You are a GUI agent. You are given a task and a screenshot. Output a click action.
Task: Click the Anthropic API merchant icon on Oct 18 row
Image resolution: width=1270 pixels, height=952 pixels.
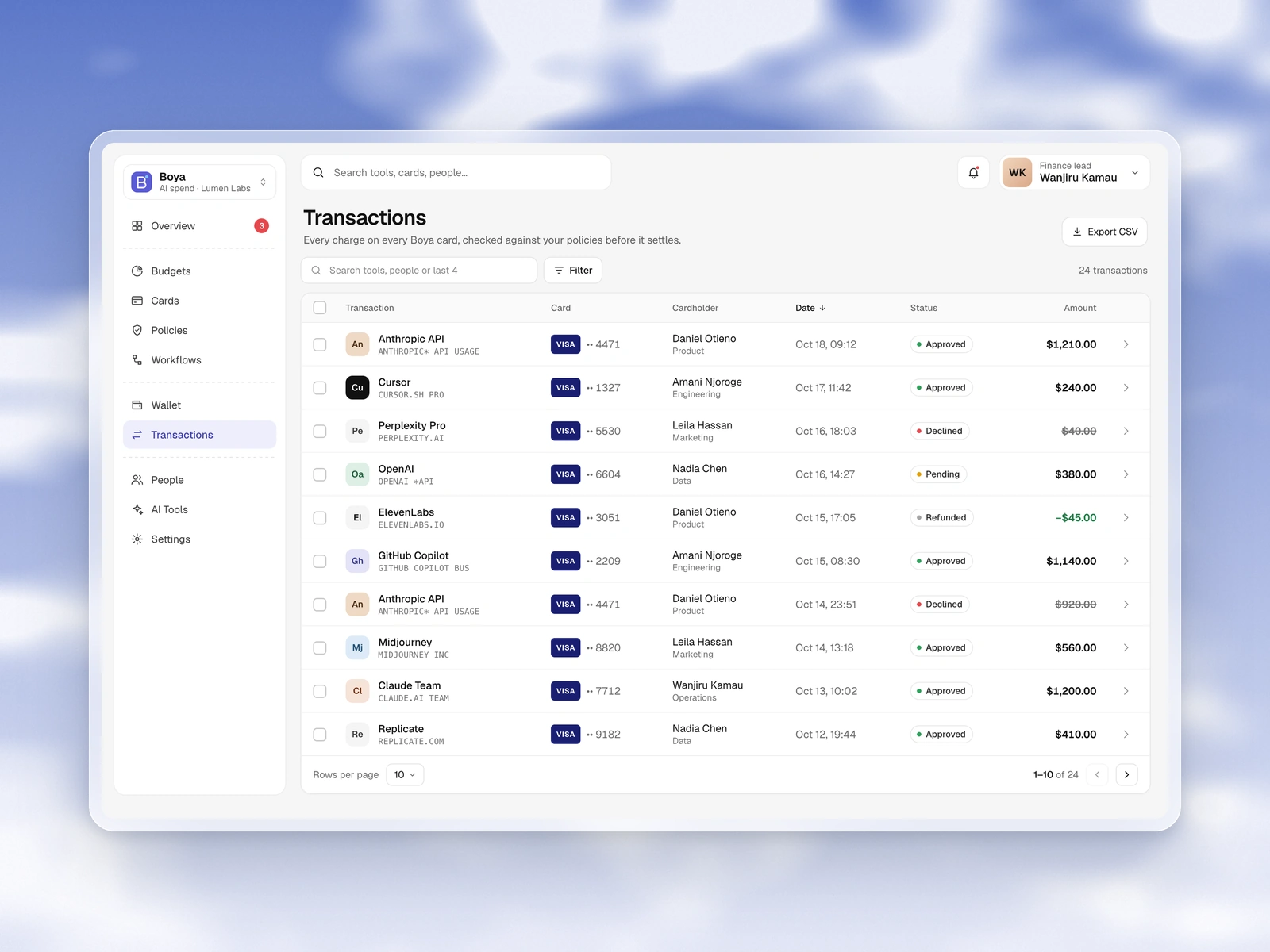tap(357, 344)
